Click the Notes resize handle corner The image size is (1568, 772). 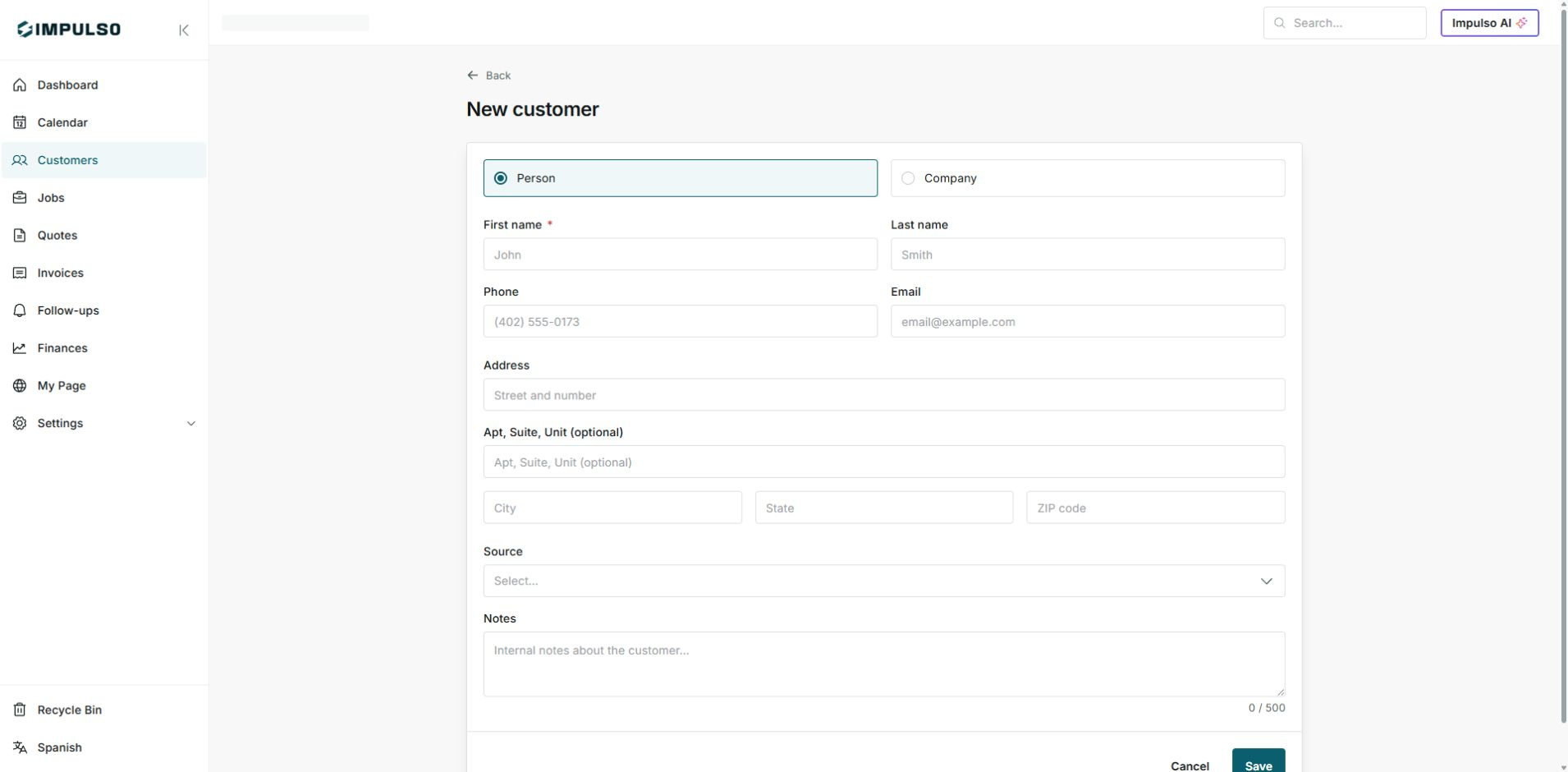(x=1280, y=692)
